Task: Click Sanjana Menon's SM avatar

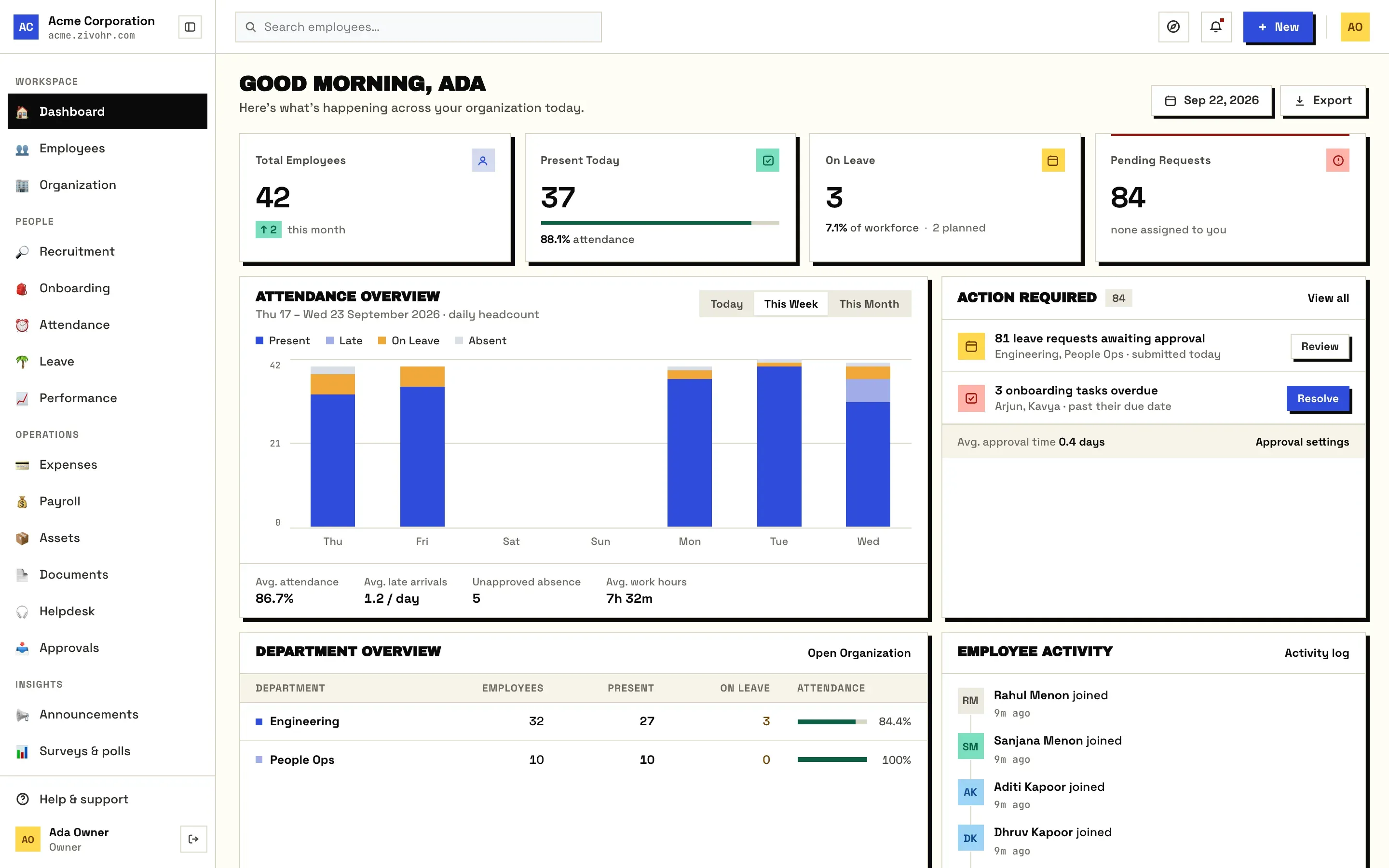Action: (970, 746)
